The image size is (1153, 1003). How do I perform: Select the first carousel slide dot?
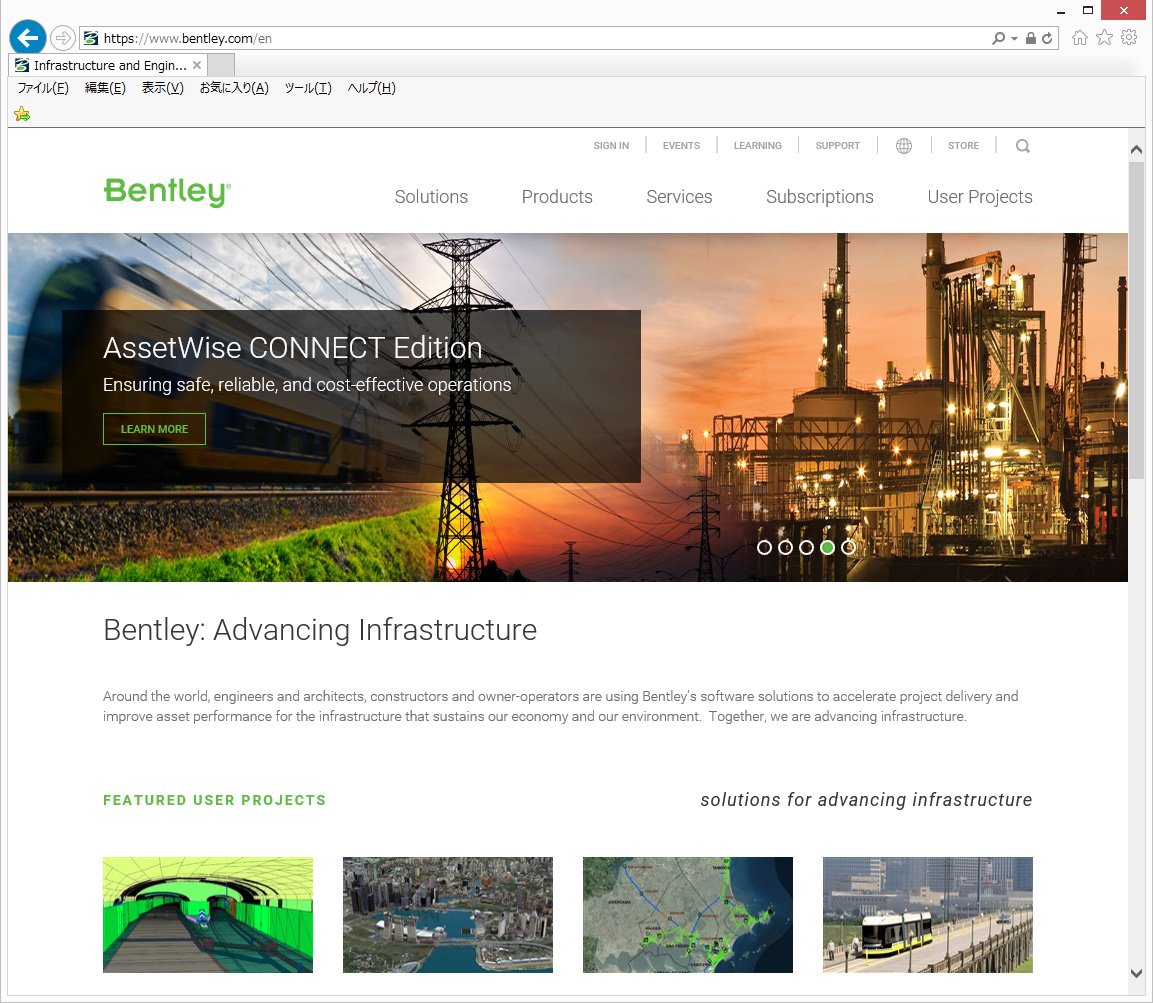(x=764, y=547)
